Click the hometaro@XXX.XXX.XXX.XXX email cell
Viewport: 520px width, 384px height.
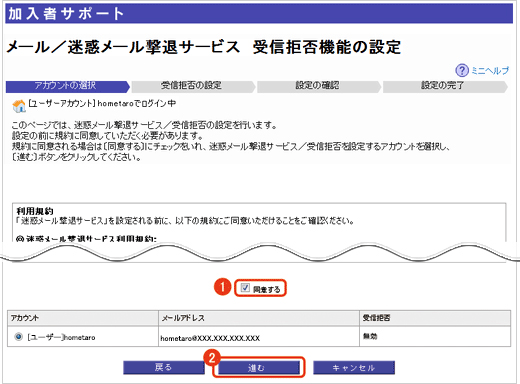point(259,337)
